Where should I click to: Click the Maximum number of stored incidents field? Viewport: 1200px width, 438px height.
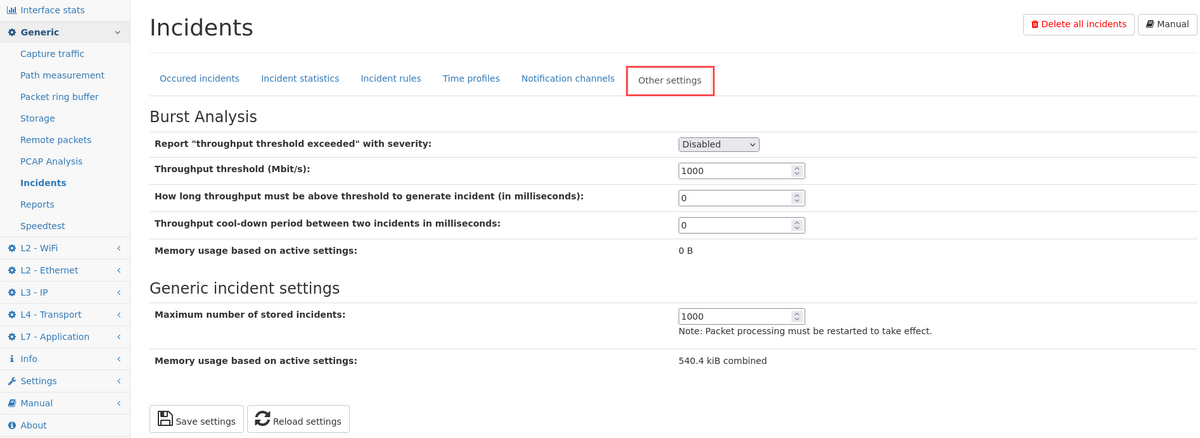(x=735, y=316)
